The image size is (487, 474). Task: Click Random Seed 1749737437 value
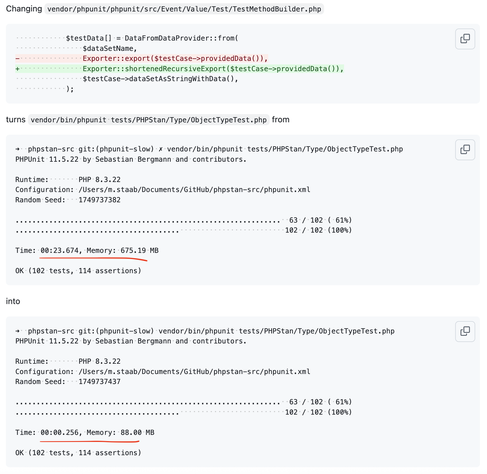pos(99,382)
